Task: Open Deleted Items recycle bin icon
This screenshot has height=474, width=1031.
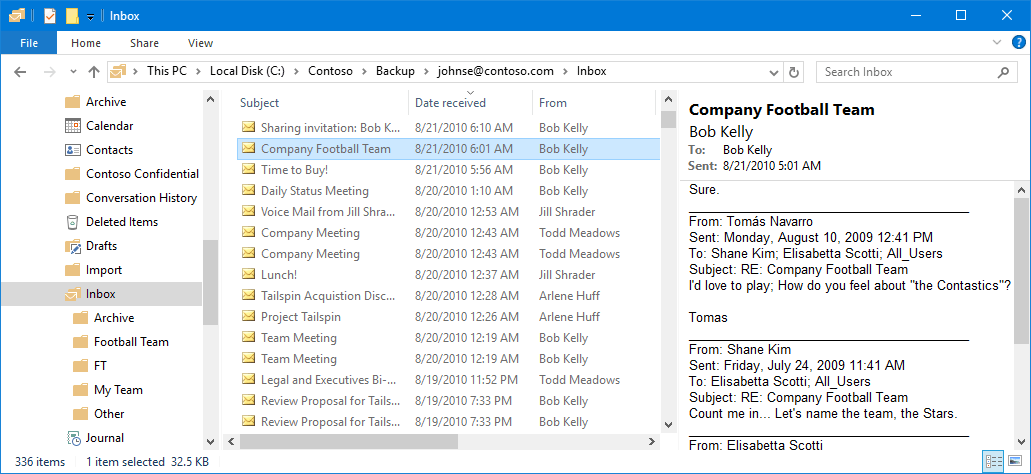Action: point(72,222)
